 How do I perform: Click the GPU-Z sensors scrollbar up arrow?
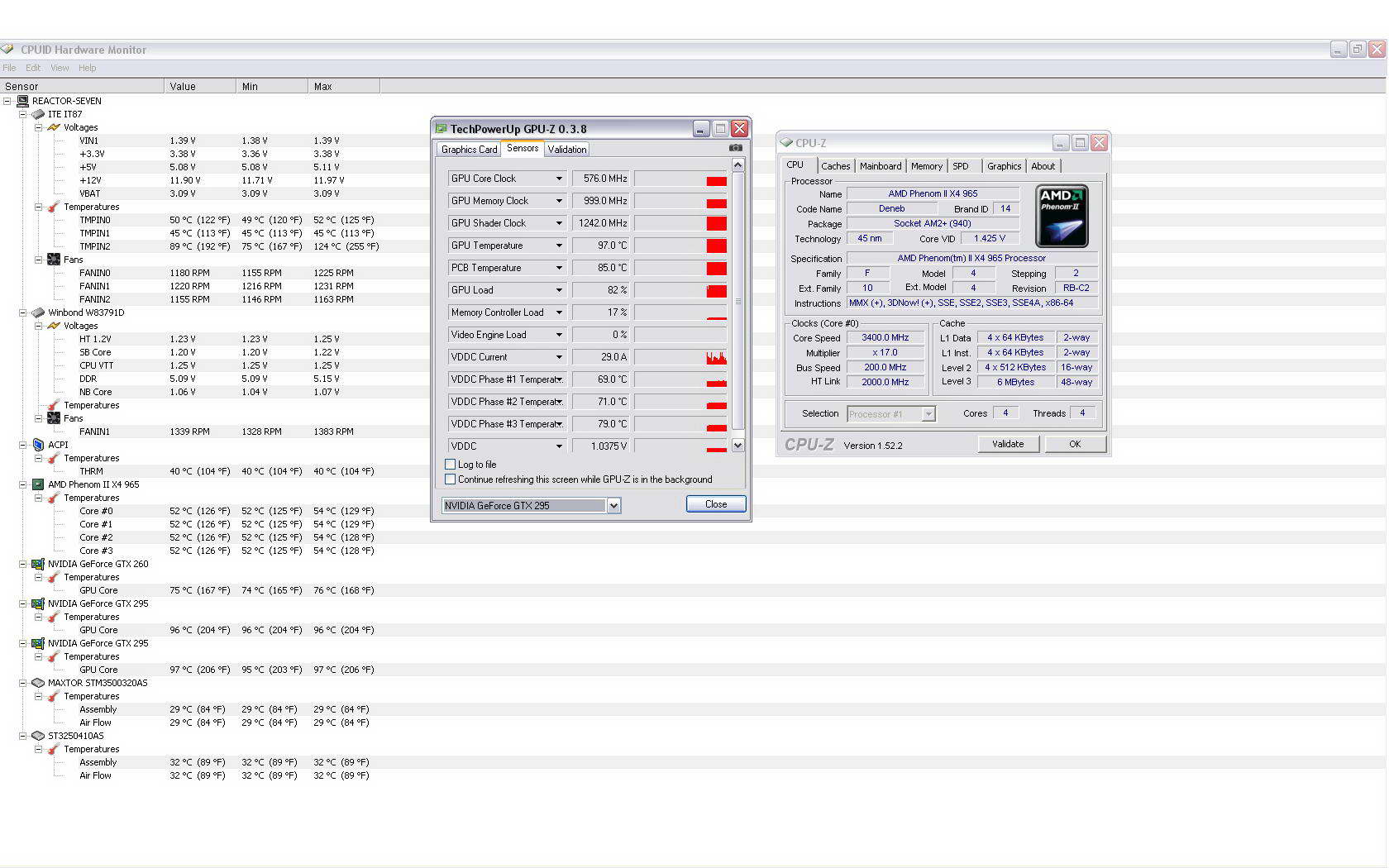737,165
